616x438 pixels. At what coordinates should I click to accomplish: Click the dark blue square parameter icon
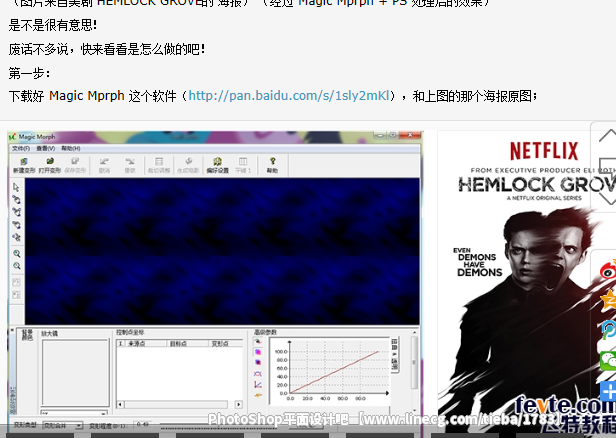click(258, 362)
